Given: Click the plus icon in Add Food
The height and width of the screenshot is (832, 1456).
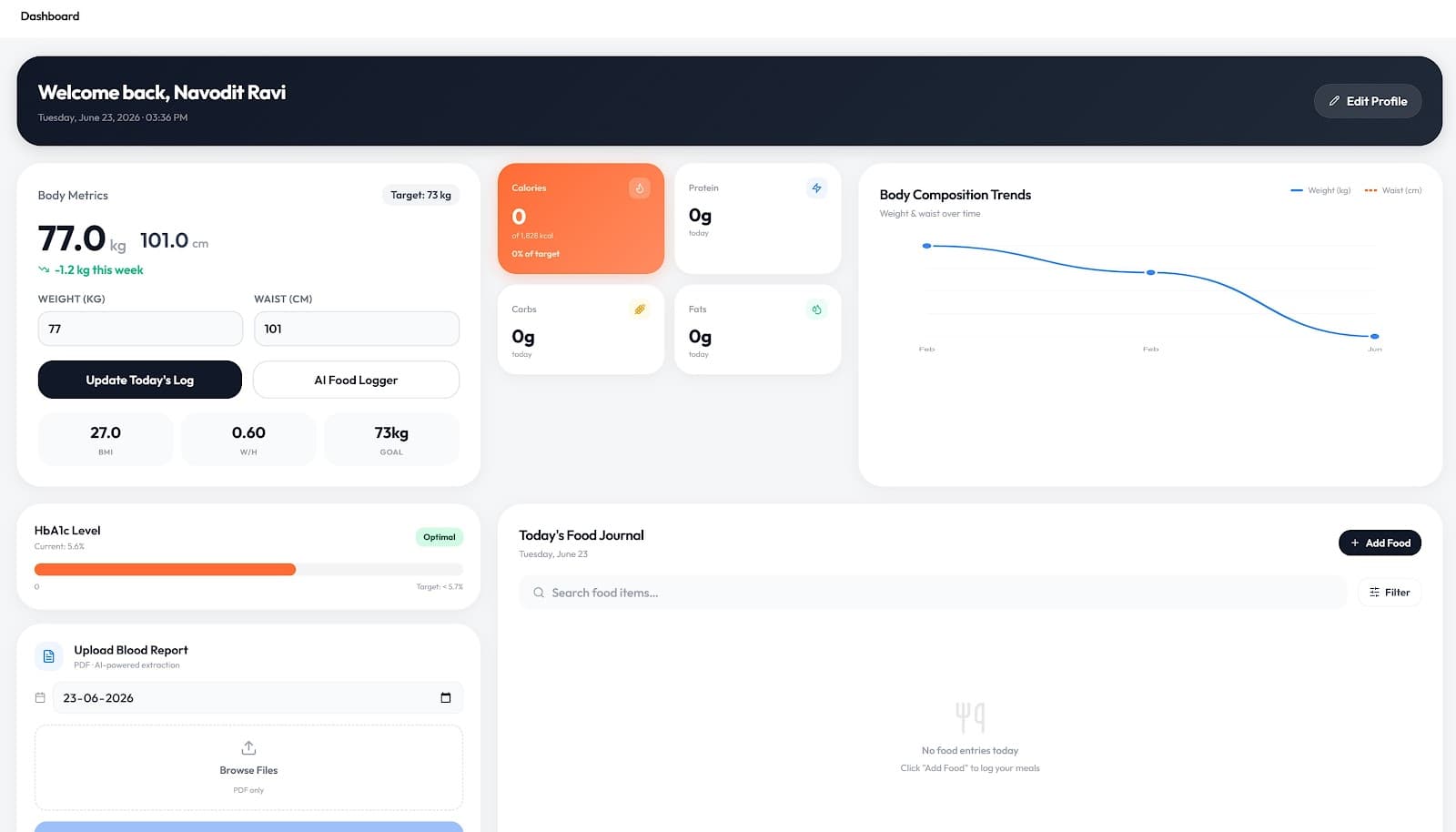Looking at the screenshot, I should [1355, 543].
